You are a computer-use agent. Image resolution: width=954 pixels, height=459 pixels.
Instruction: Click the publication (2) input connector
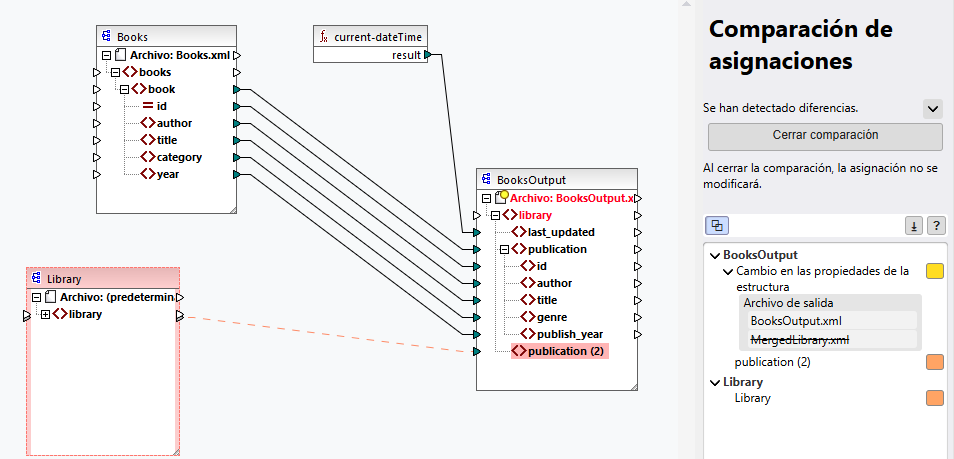point(476,352)
